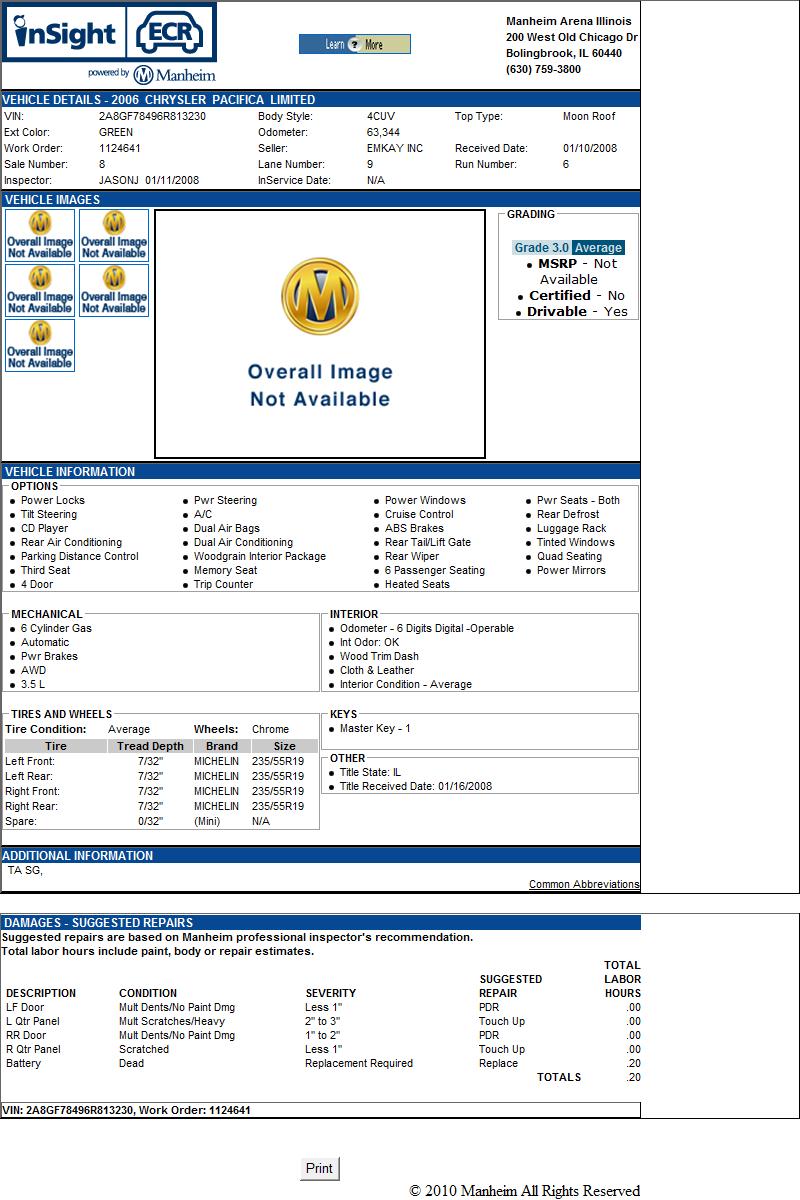Select the RR Door damage description
The image size is (800, 1200).
click(x=26, y=1035)
